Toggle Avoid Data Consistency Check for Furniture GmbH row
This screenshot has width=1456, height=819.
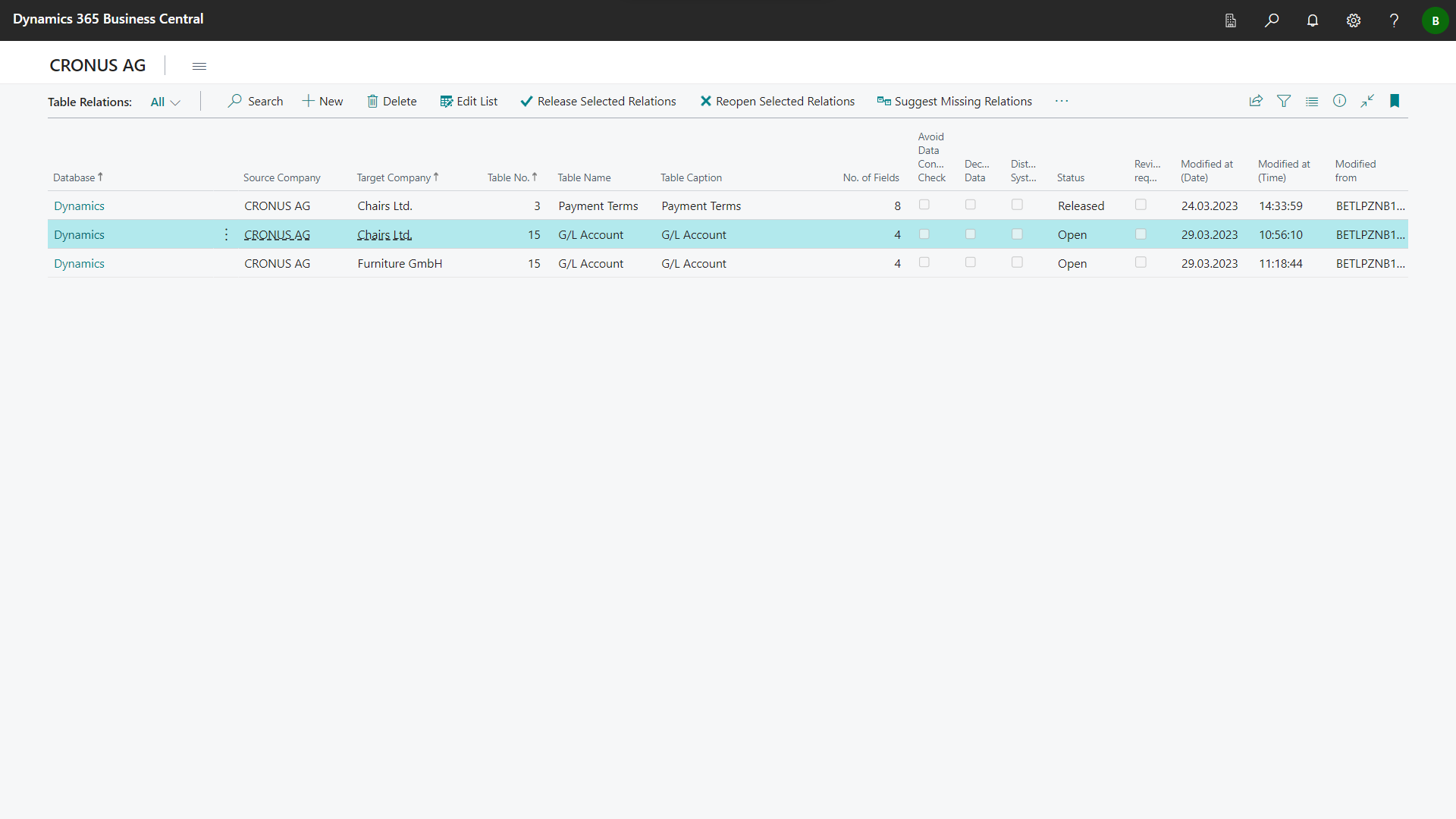point(924,262)
